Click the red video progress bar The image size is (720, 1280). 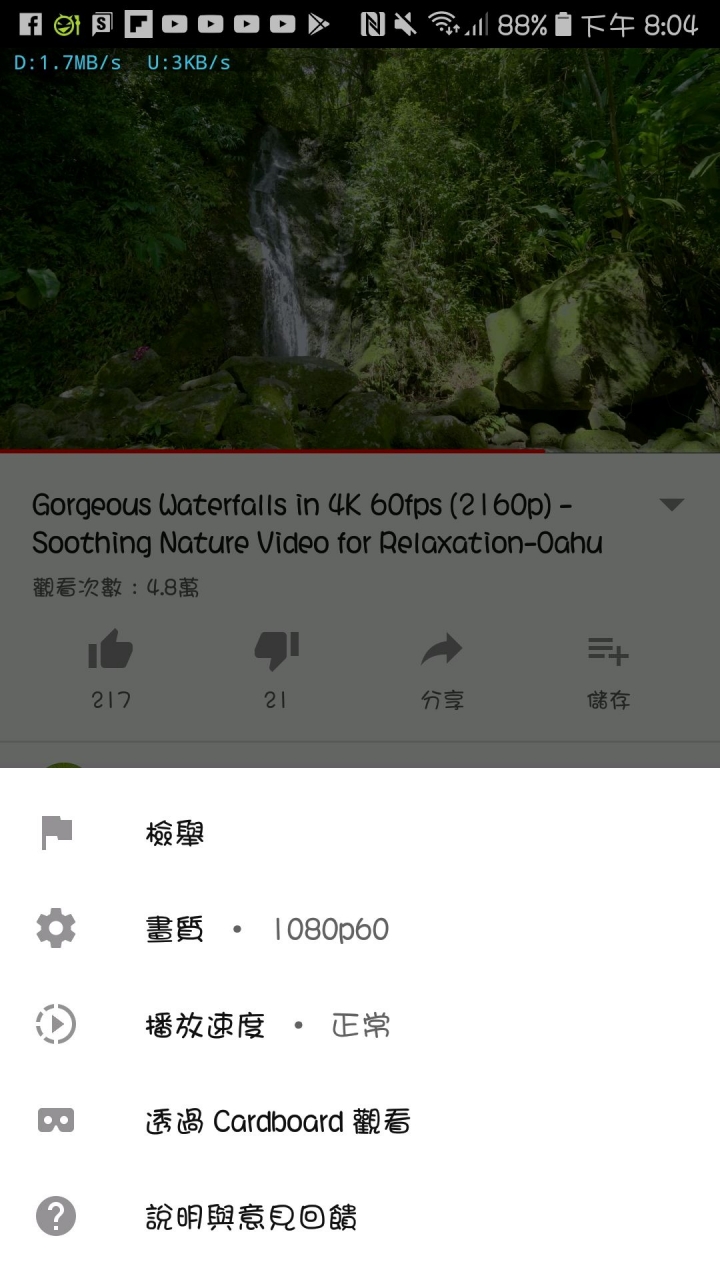272,451
